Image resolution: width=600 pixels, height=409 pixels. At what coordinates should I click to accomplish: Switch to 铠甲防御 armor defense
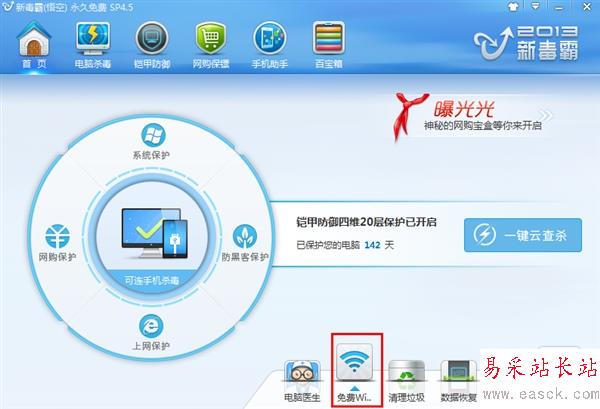(x=152, y=46)
